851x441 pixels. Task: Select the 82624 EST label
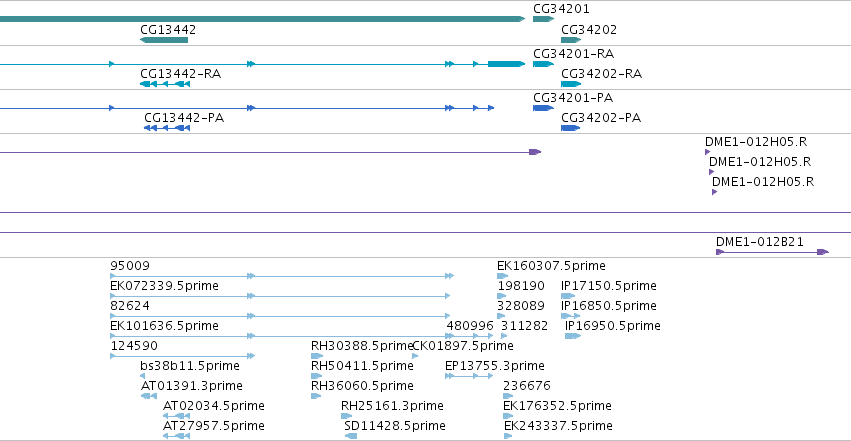(x=130, y=306)
